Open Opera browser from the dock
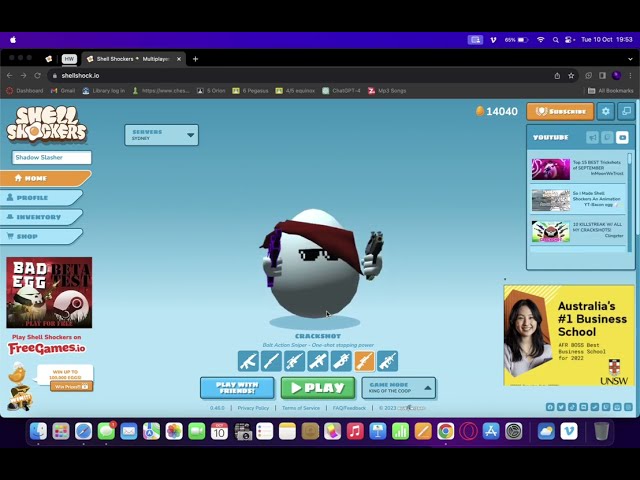Image resolution: width=640 pixels, height=480 pixels. pos(468,431)
